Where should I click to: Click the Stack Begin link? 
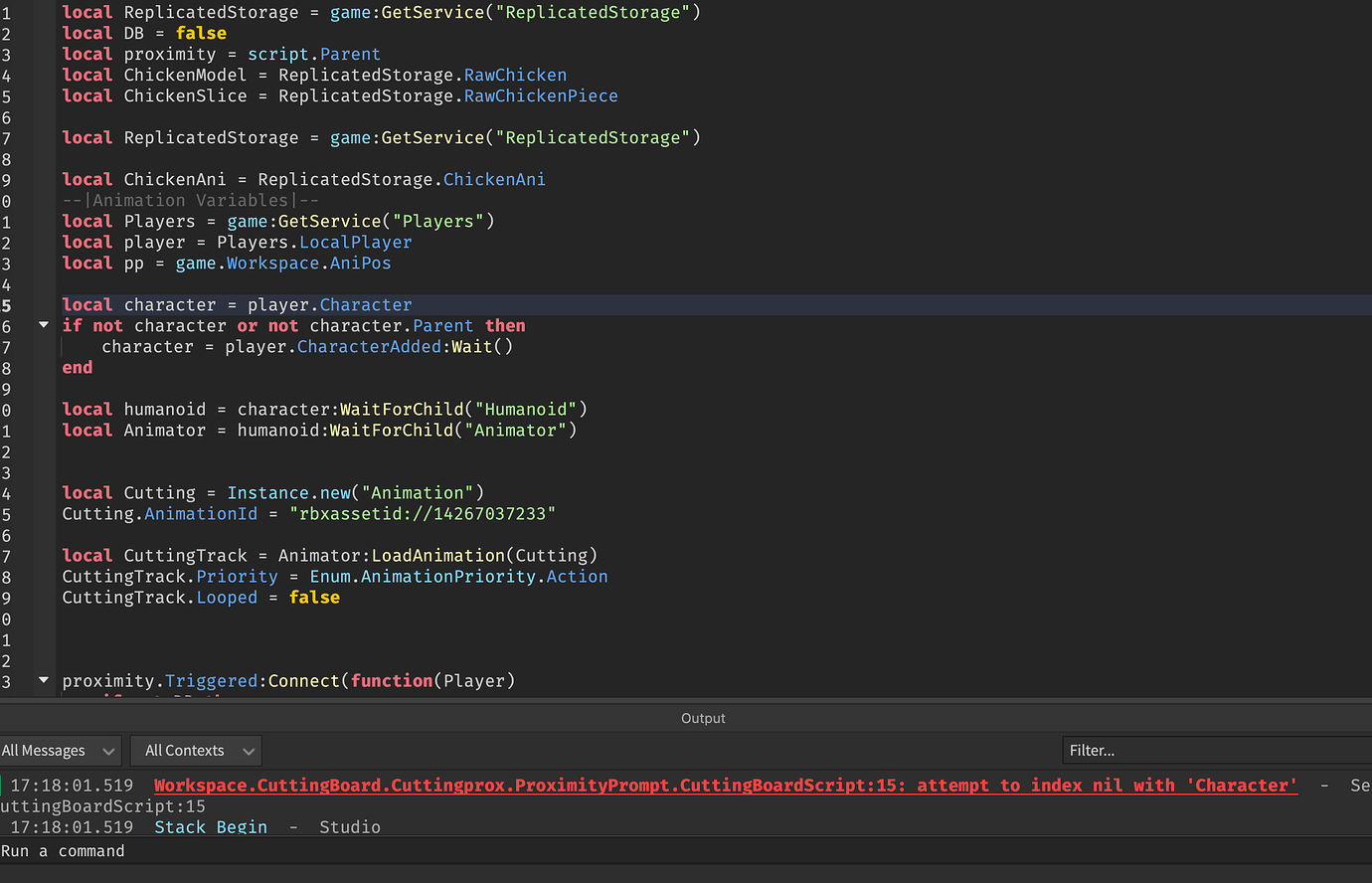click(x=210, y=826)
